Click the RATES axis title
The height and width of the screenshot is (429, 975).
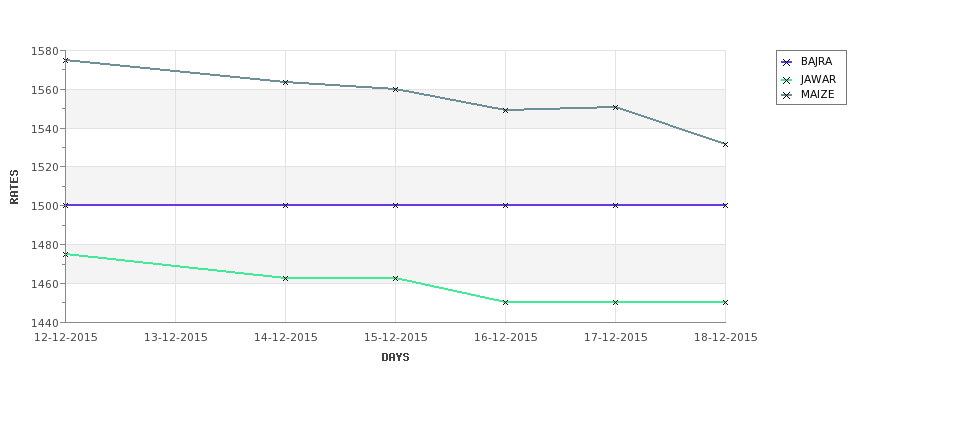pos(14,187)
